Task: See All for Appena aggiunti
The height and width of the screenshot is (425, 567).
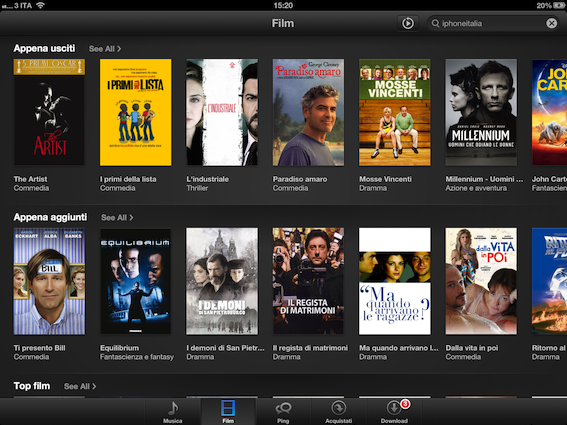Action: click(117, 218)
